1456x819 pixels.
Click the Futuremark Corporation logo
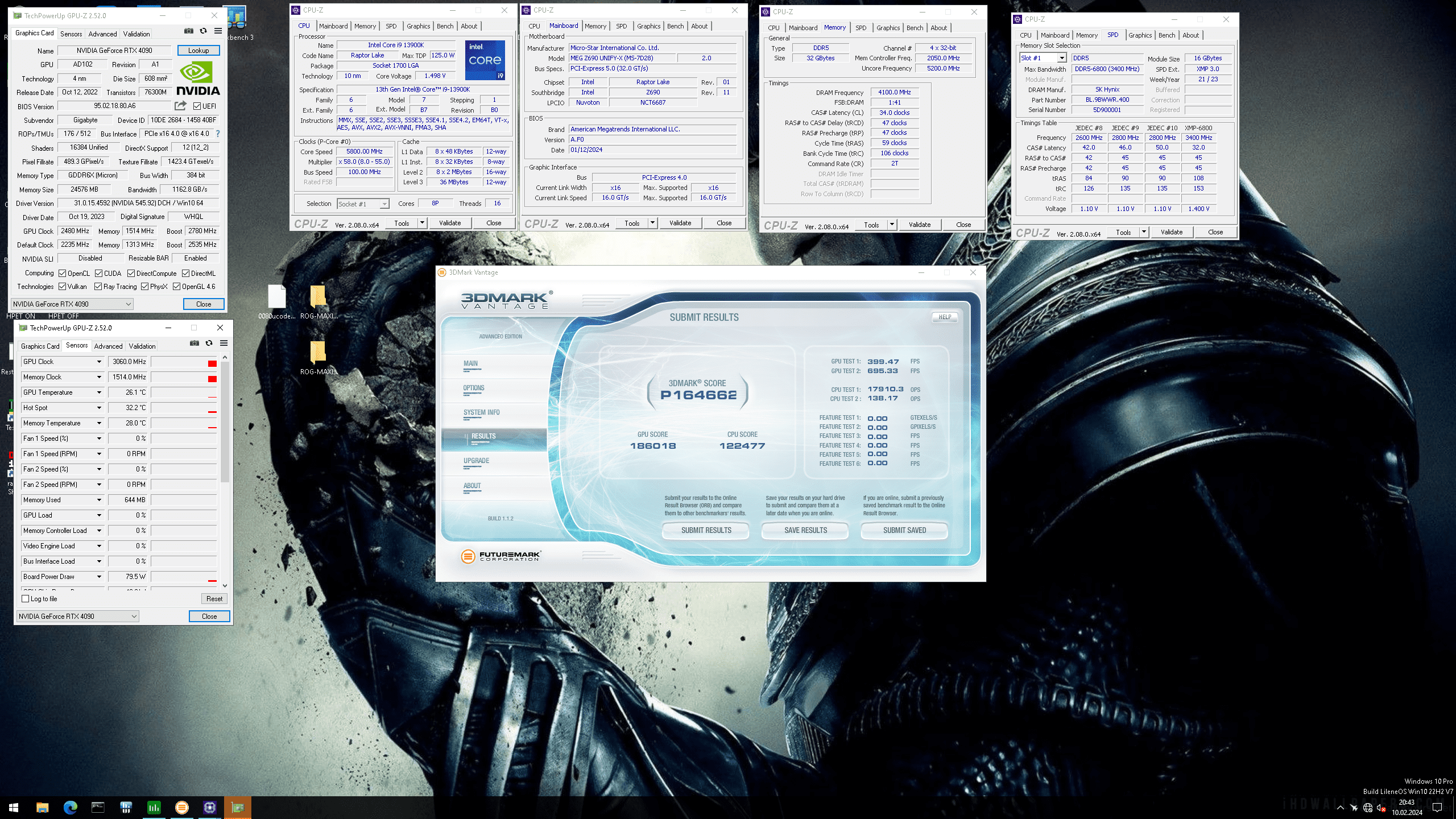[500, 556]
